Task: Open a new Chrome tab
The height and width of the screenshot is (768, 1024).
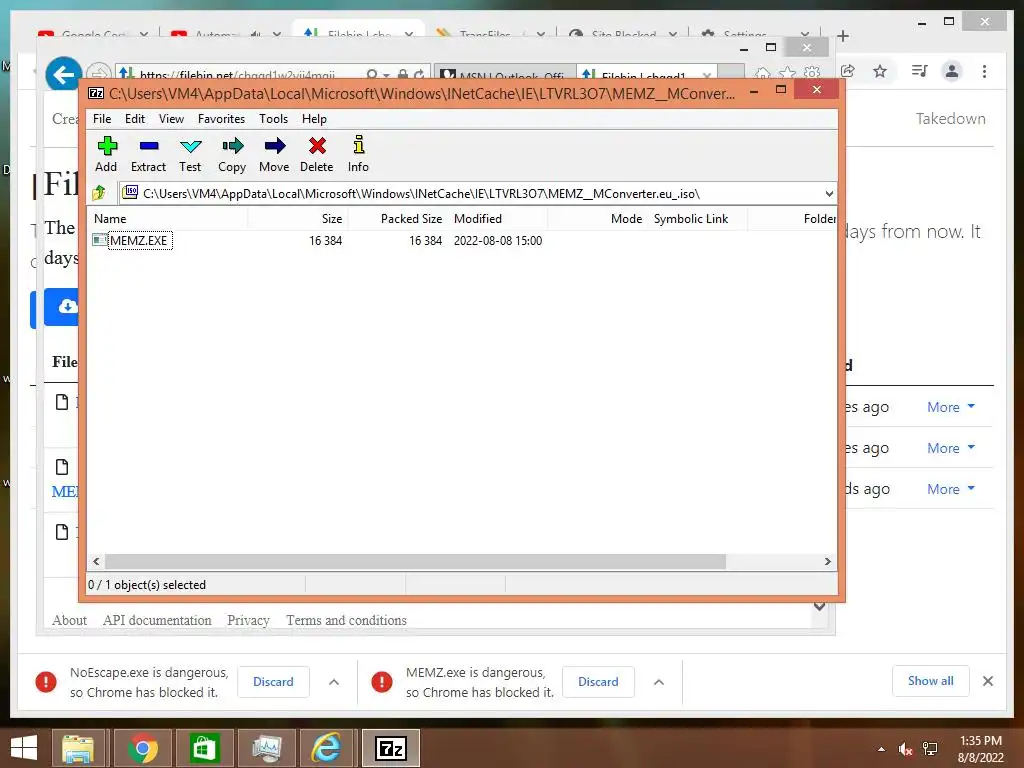Action: [x=842, y=36]
